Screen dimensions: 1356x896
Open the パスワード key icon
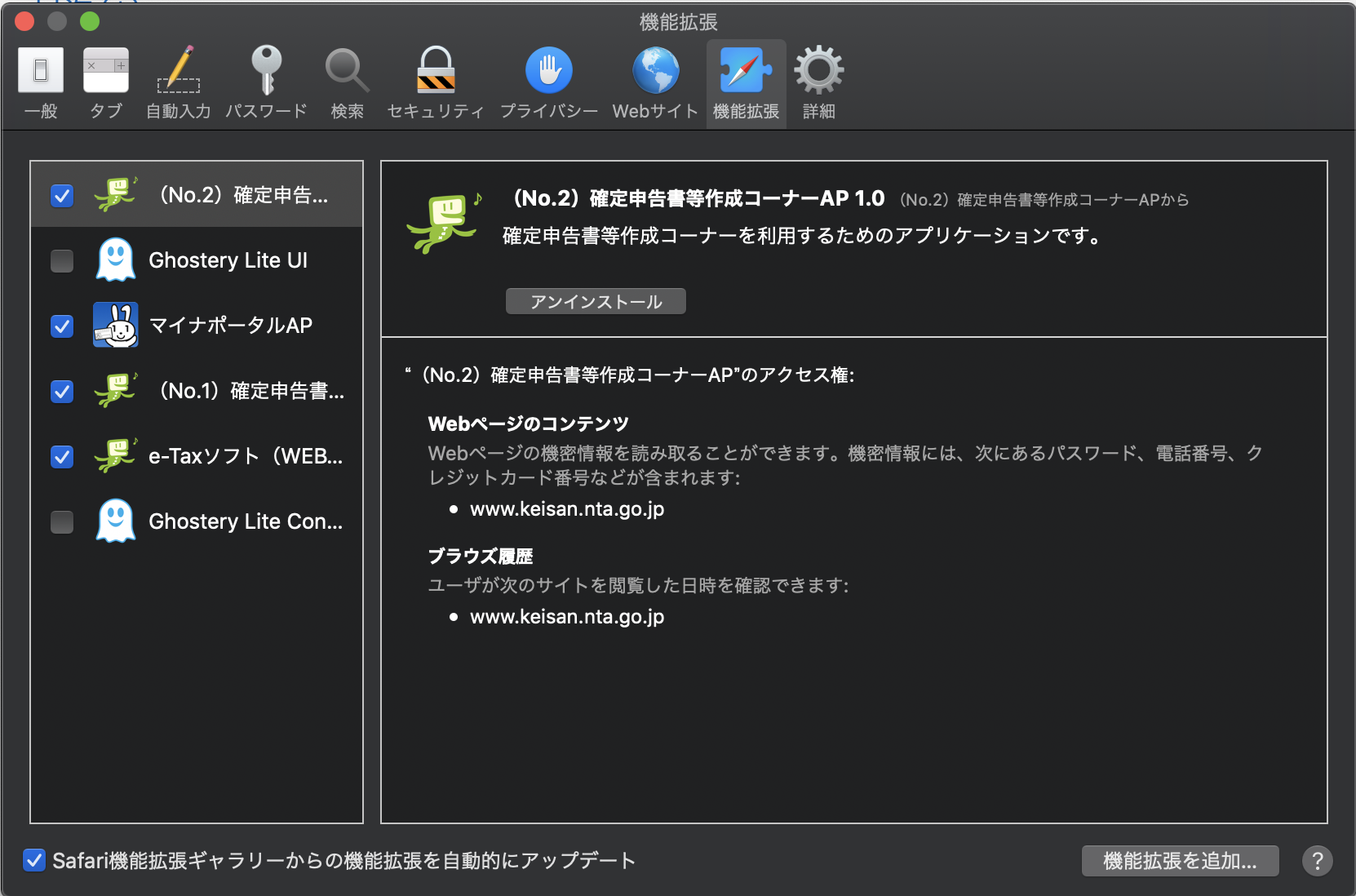click(266, 70)
